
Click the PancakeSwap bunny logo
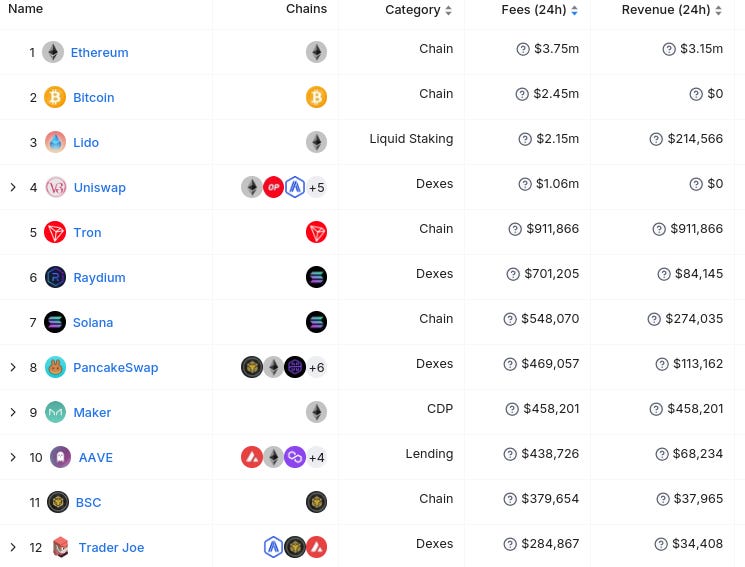[x=55, y=367]
